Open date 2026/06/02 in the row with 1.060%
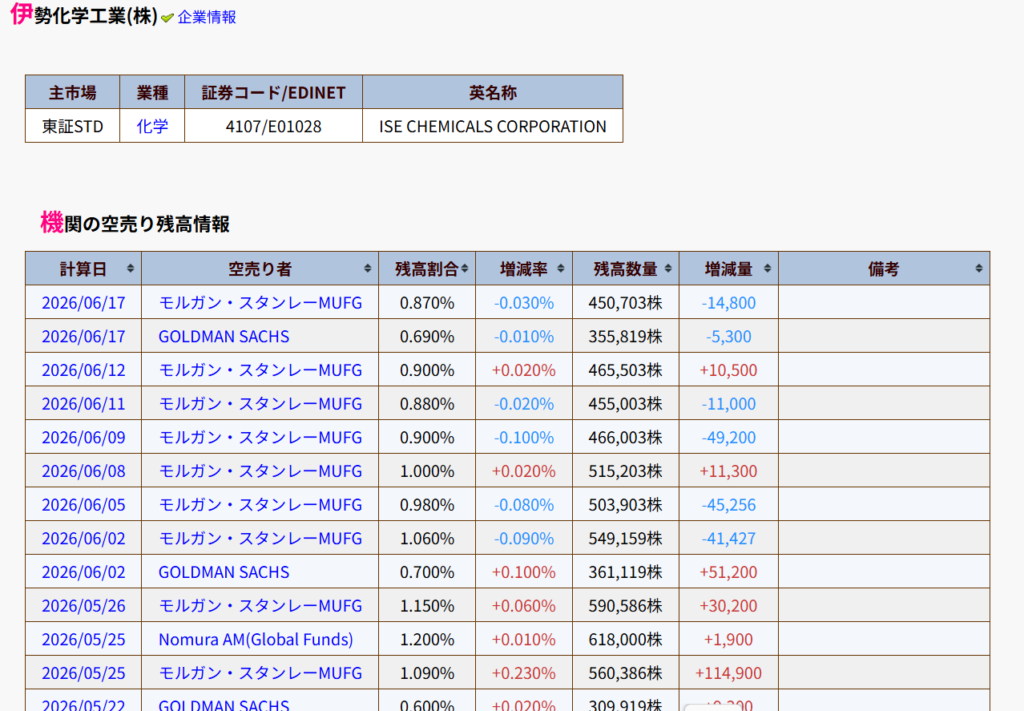This screenshot has width=1024, height=711. point(84,538)
